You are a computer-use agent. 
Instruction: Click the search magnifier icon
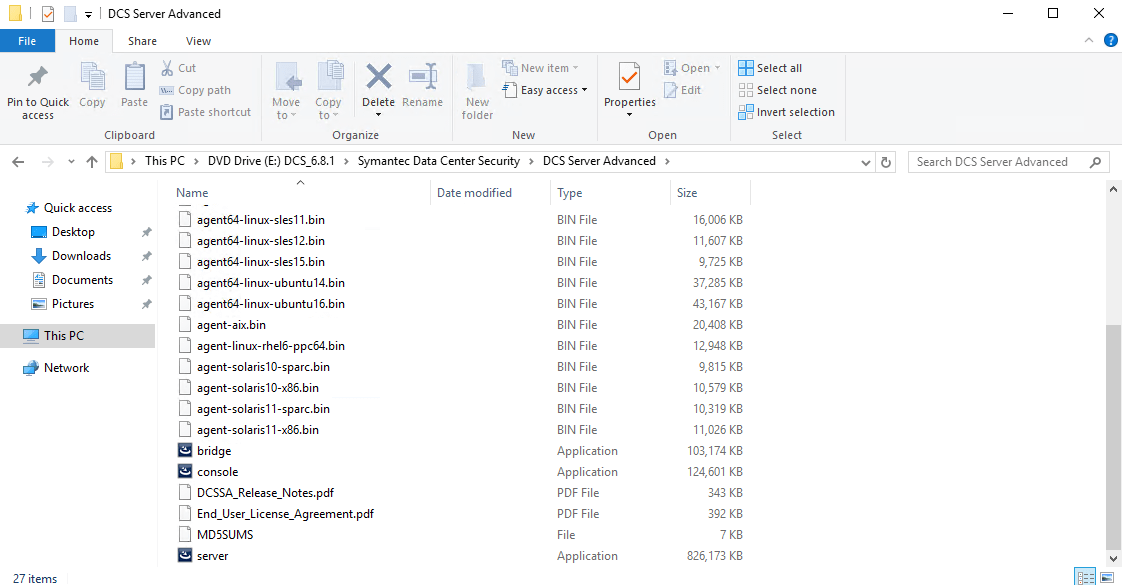click(x=1095, y=162)
